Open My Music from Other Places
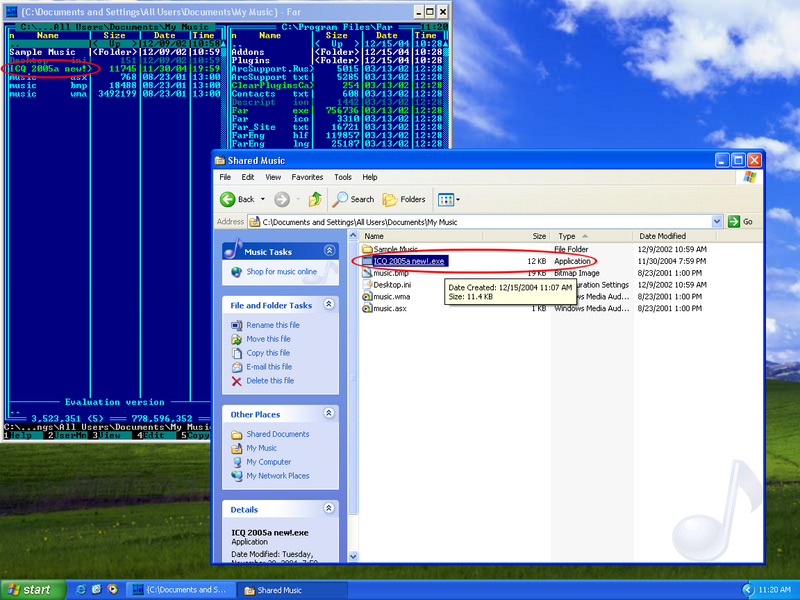The image size is (800, 600). tap(261, 448)
